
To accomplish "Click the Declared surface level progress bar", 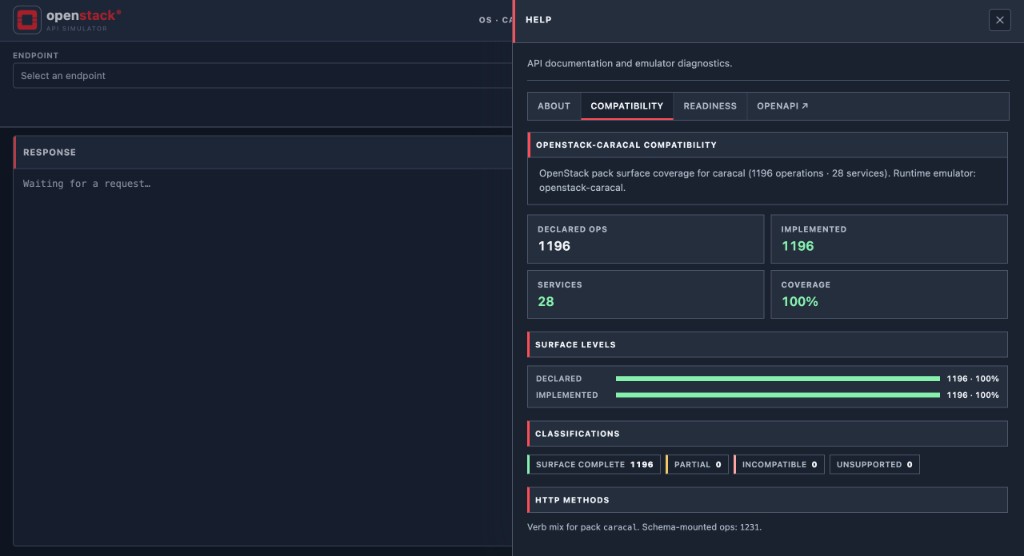I will pos(778,379).
